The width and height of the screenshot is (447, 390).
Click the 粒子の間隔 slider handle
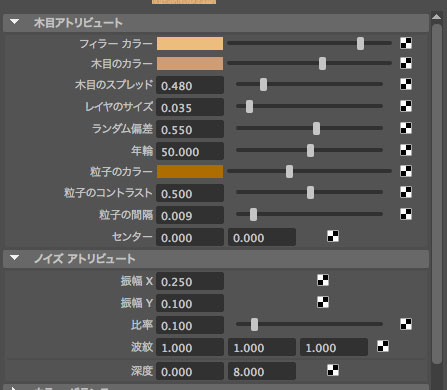click(253, 214)
